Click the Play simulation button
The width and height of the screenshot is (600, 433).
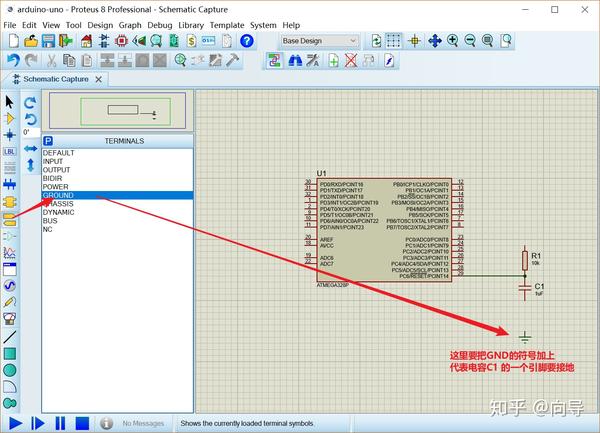[15, 423]
